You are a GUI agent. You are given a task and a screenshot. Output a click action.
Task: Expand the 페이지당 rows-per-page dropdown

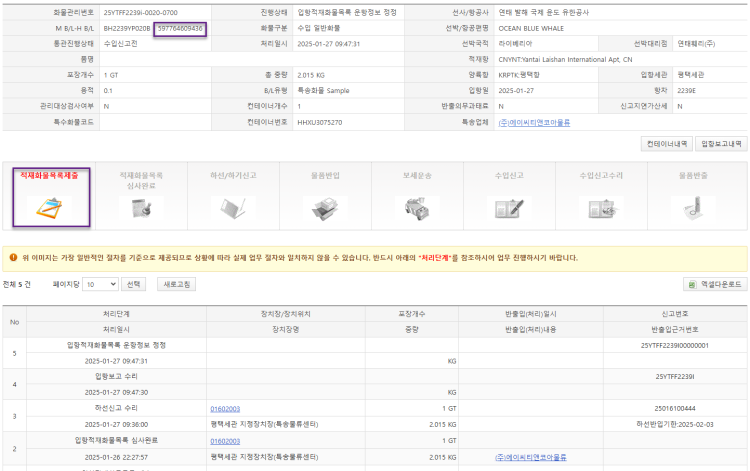100,285
